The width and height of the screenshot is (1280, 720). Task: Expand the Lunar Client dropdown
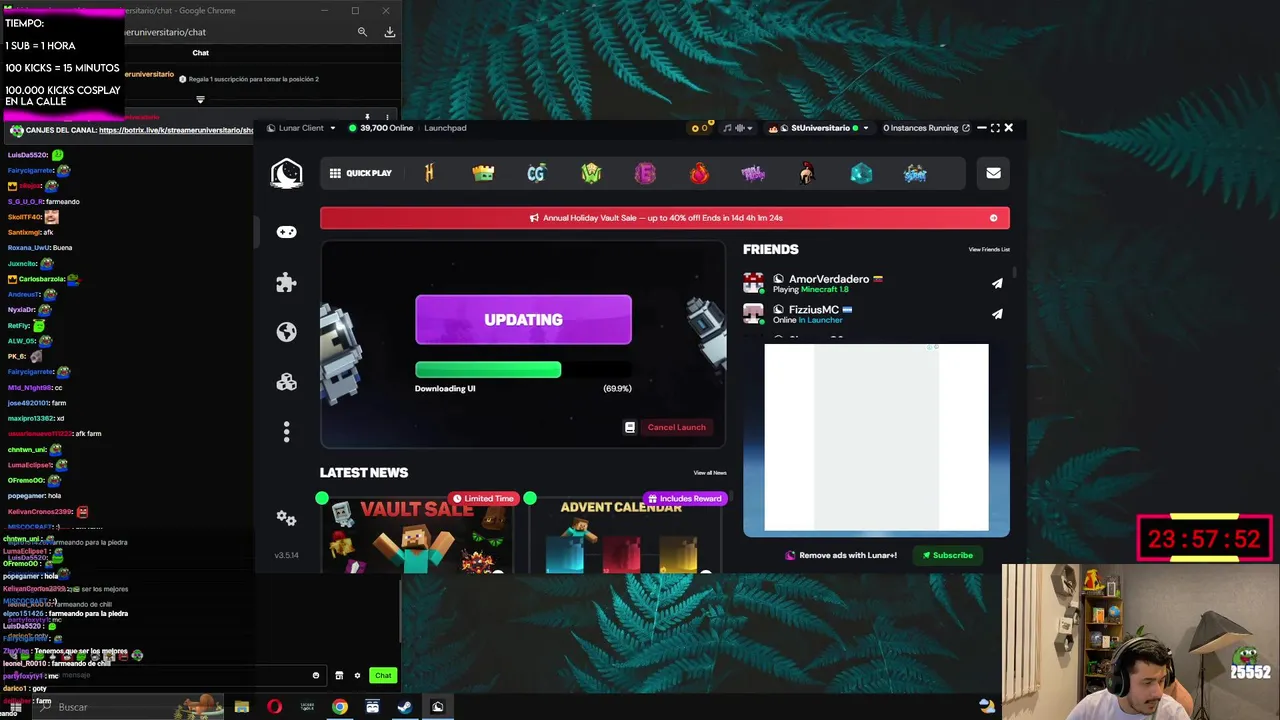tap(302, 128)
